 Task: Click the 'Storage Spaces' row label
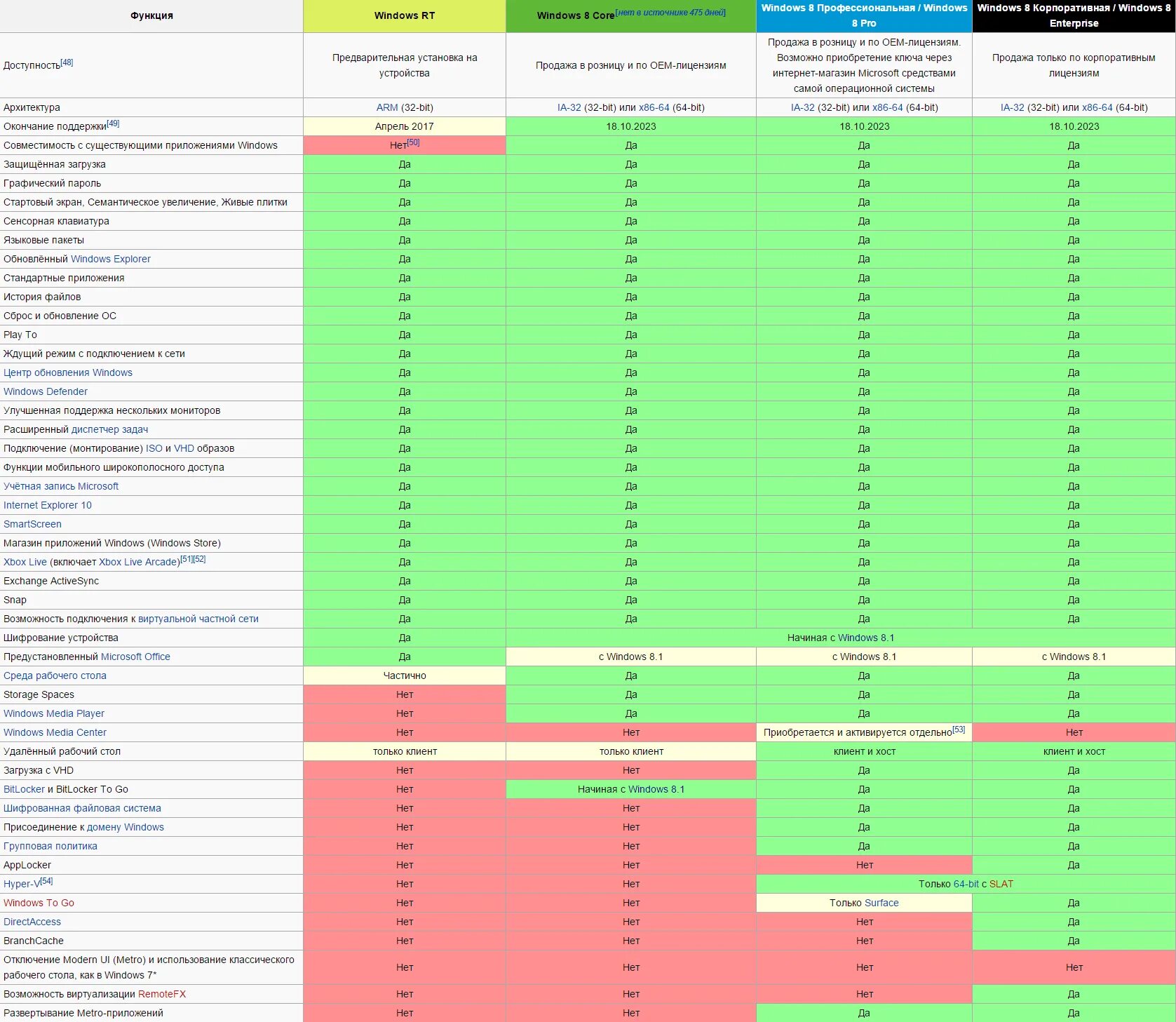39,694
